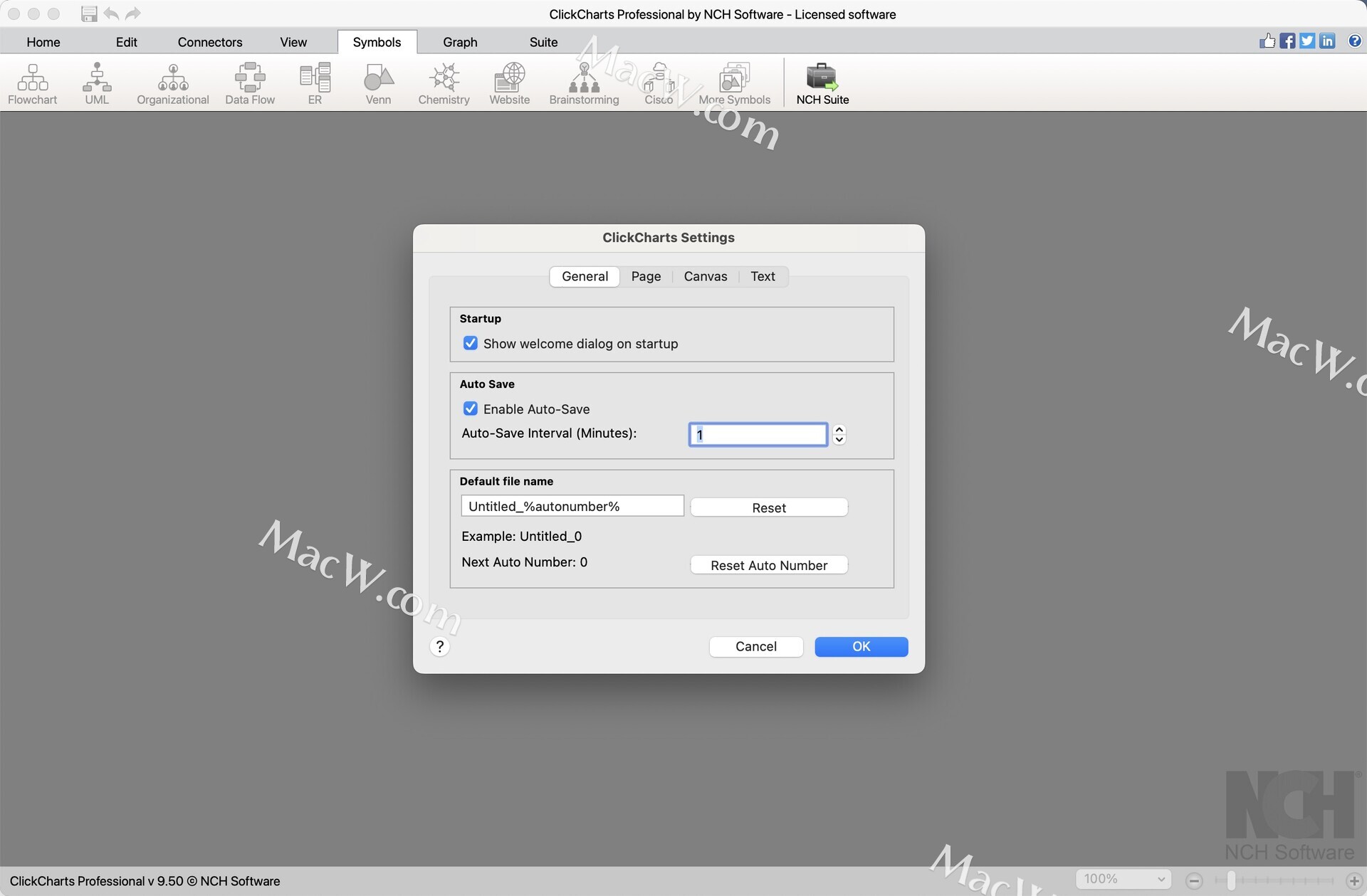Click the Auto-Save Interval minutes field
The image size is (1367, 896).
(758, 434)
